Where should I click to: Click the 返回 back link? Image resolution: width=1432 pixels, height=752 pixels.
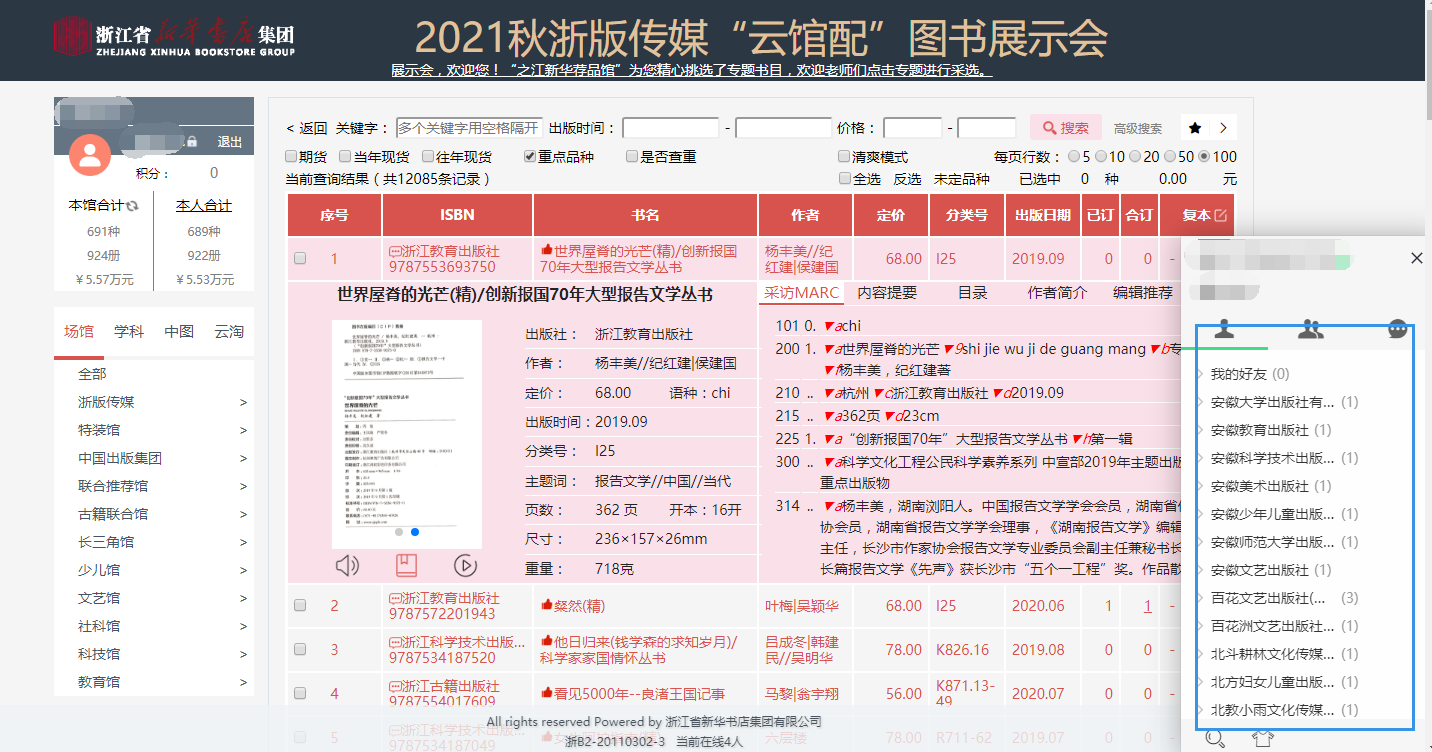[x=307, y=128]
